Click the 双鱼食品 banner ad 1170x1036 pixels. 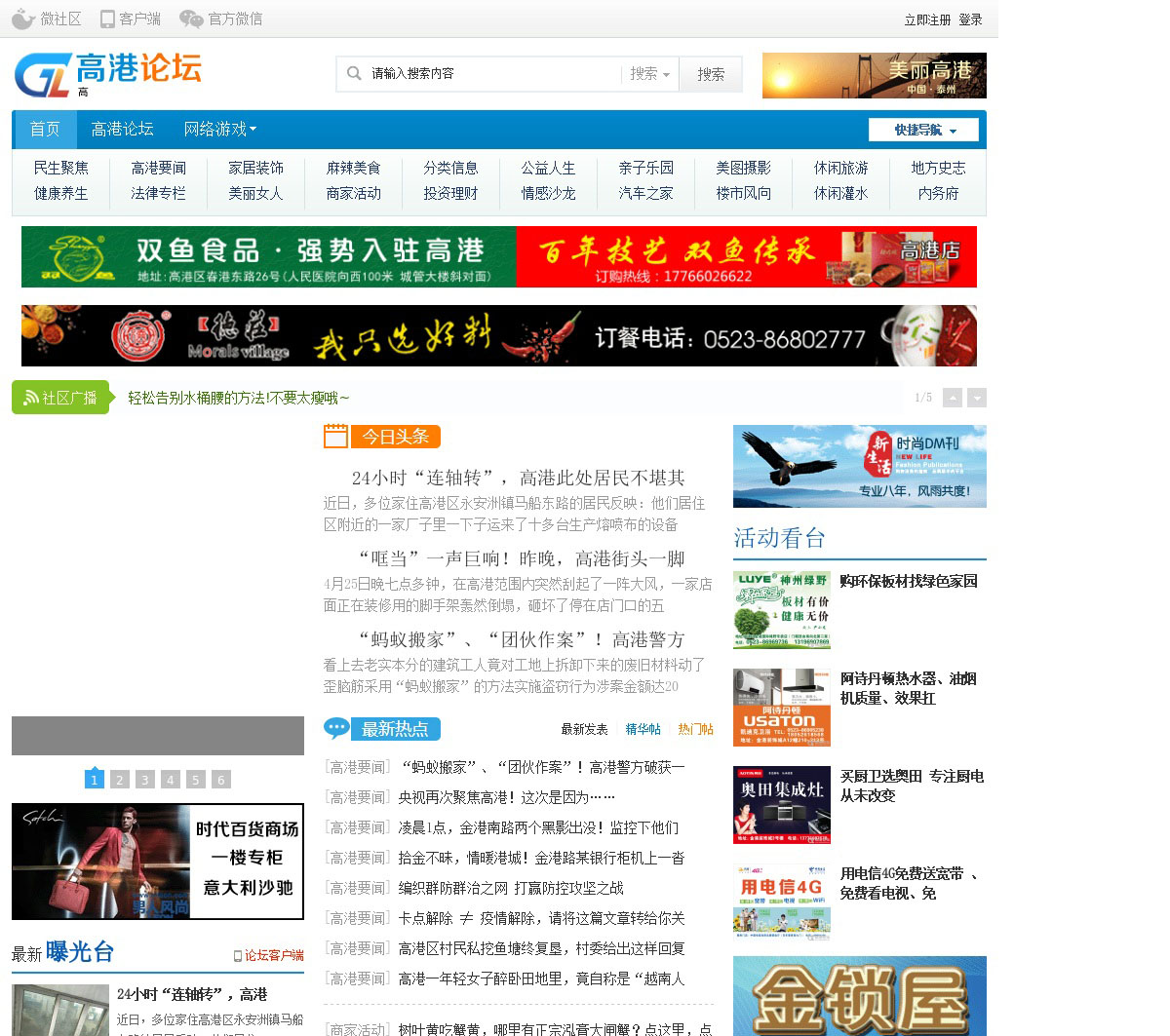tap(499, 257)
